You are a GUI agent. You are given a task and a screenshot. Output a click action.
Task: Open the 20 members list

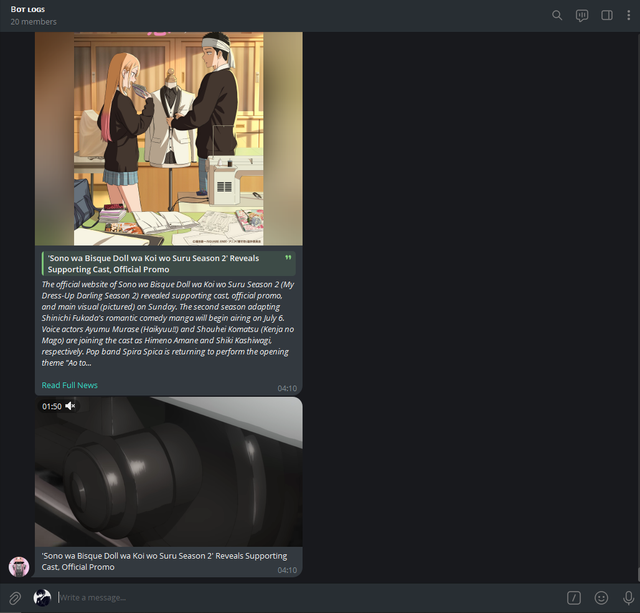pyautogui.click(x=33, y=22)
